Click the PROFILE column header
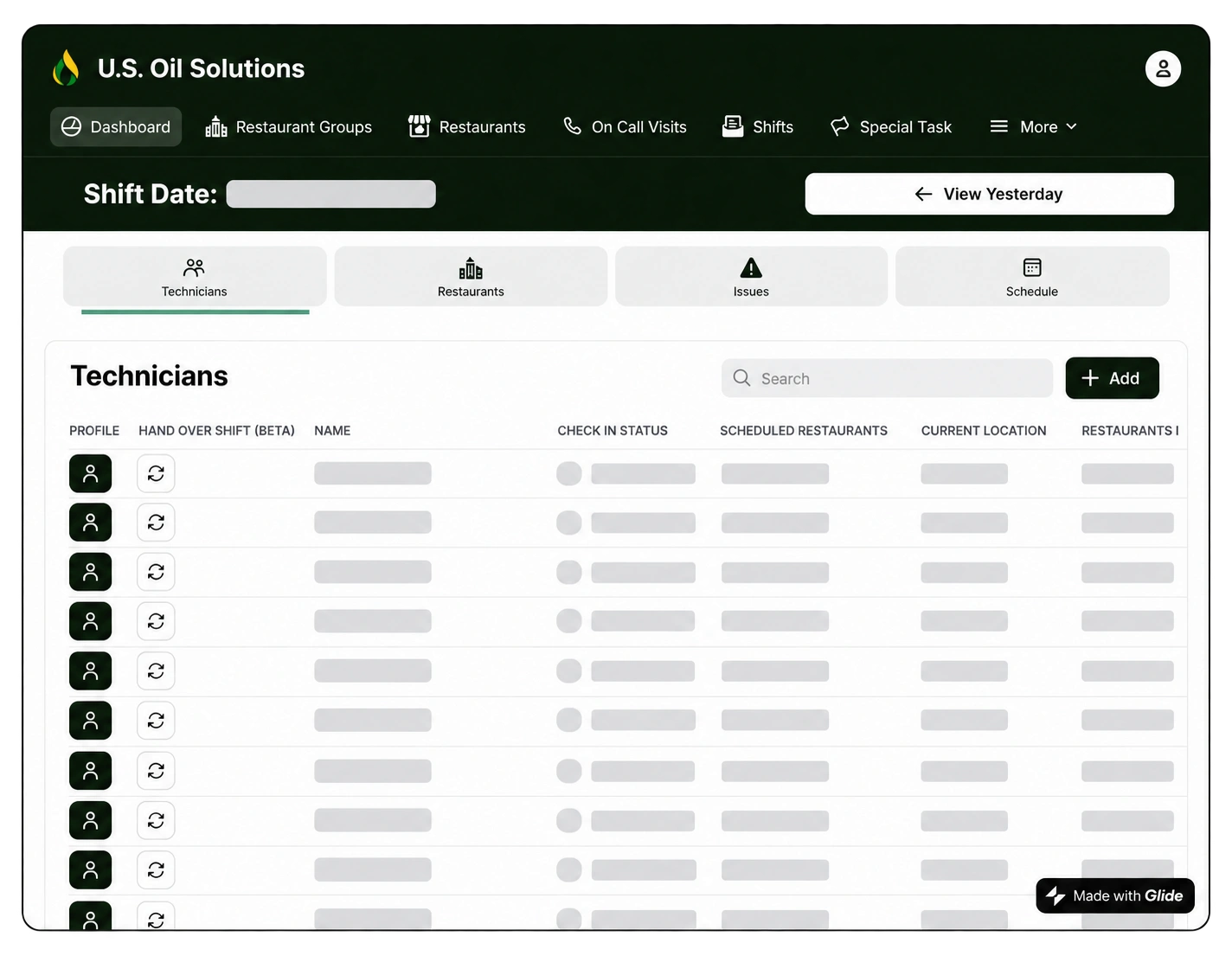 pos(94,431)
